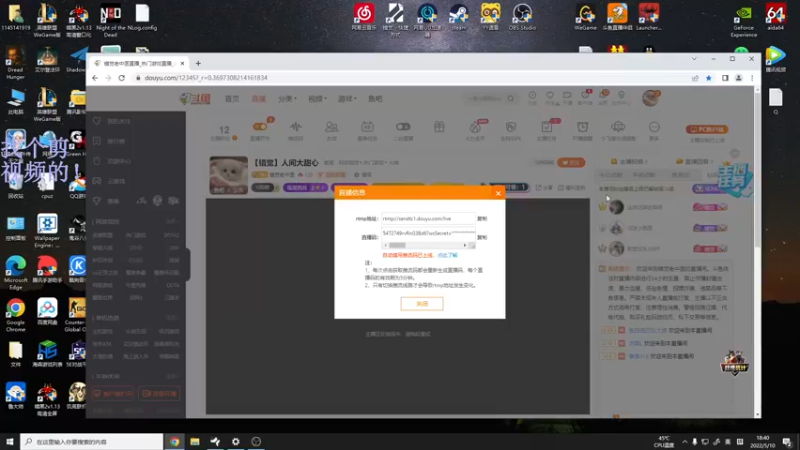This screenshot has height=450, width=800.
Task: Click into the rtmp address field
Action: [x=428, y=218]
